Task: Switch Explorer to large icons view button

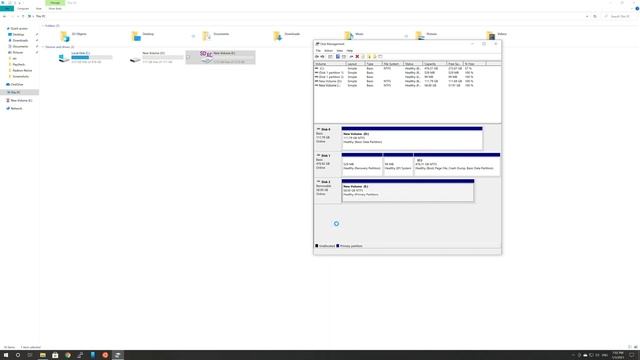Action: [x=636, y=347]
